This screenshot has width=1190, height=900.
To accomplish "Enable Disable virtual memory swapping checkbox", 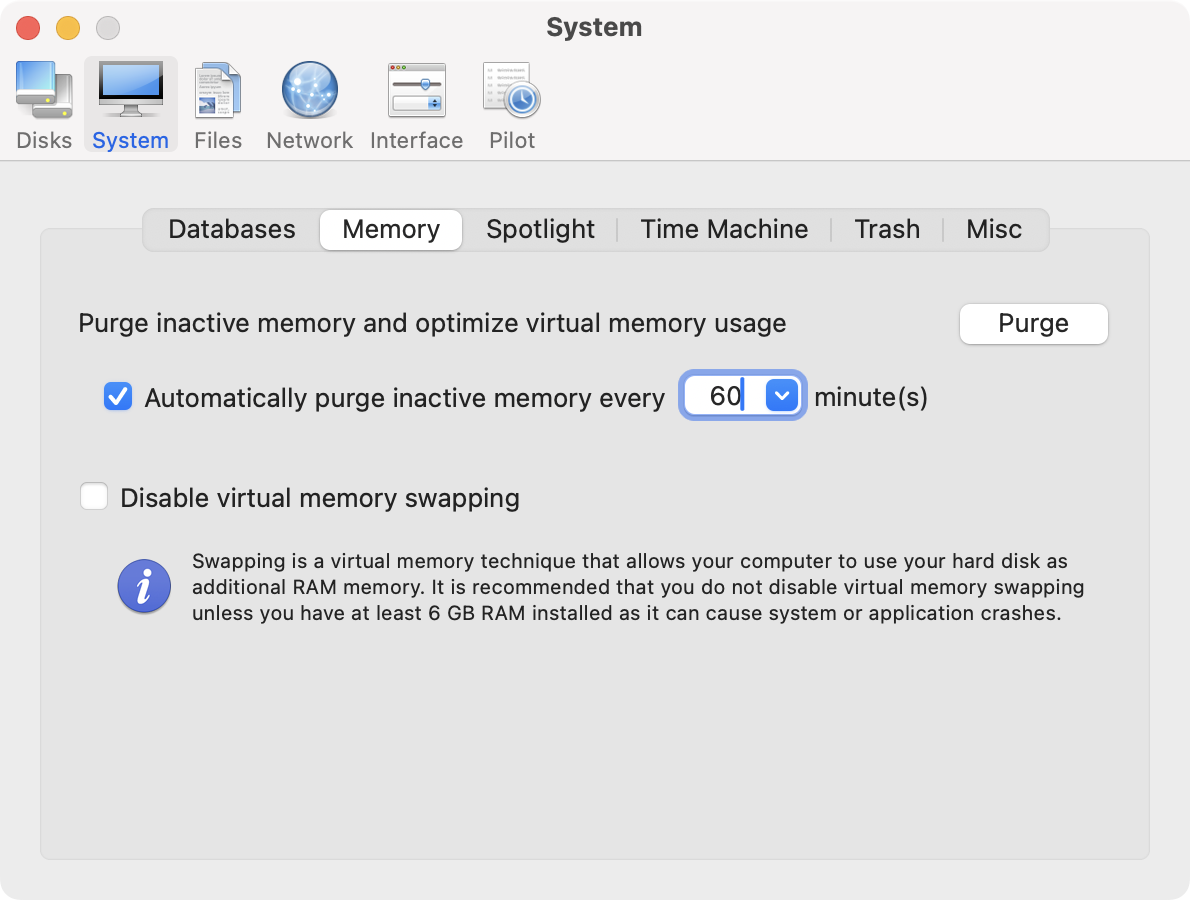I will click(94, 497).
